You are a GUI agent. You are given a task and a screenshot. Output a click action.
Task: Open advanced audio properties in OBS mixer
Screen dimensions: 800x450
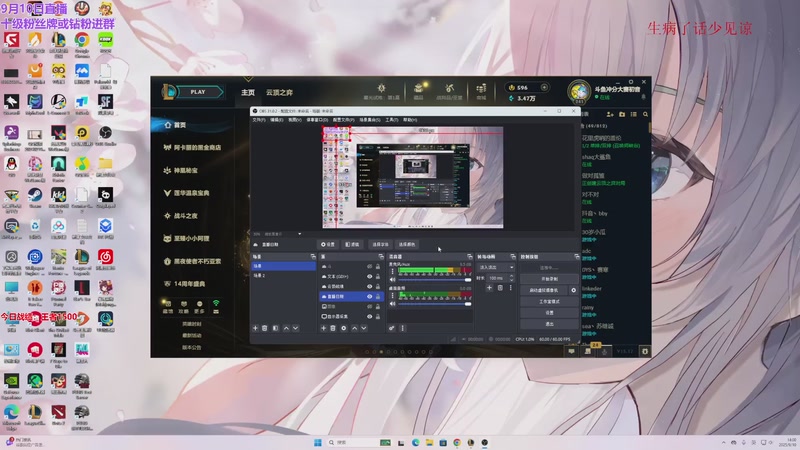pyautogui.click(x=392, y=328)
